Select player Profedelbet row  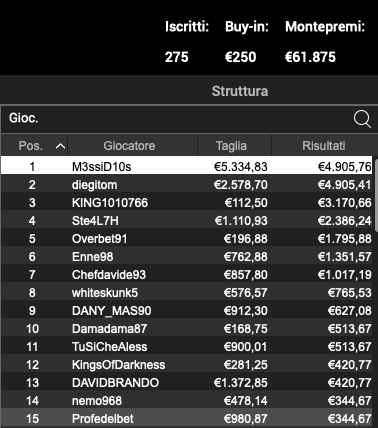186,418
